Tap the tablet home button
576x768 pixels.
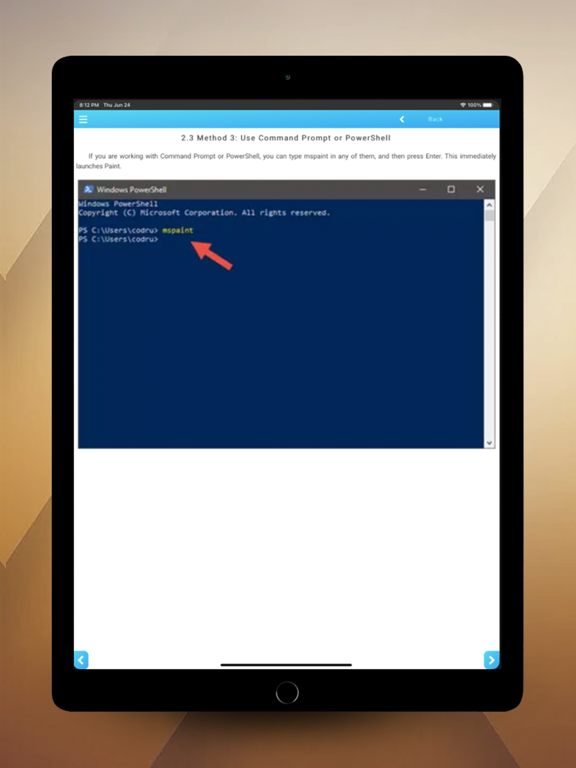coord(287,693)
